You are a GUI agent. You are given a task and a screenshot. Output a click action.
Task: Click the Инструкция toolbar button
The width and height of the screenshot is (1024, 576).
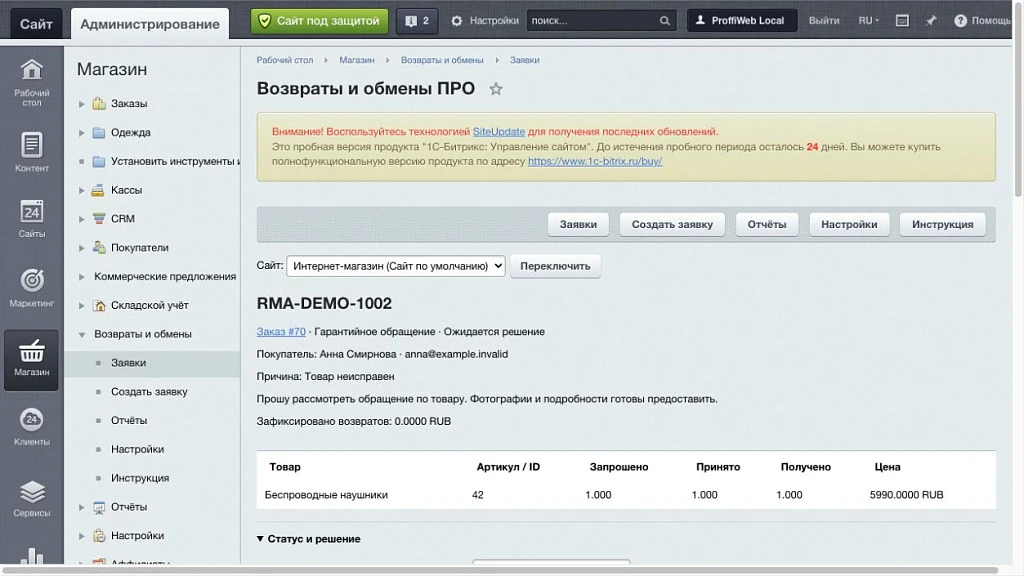[x=942, y=224]
